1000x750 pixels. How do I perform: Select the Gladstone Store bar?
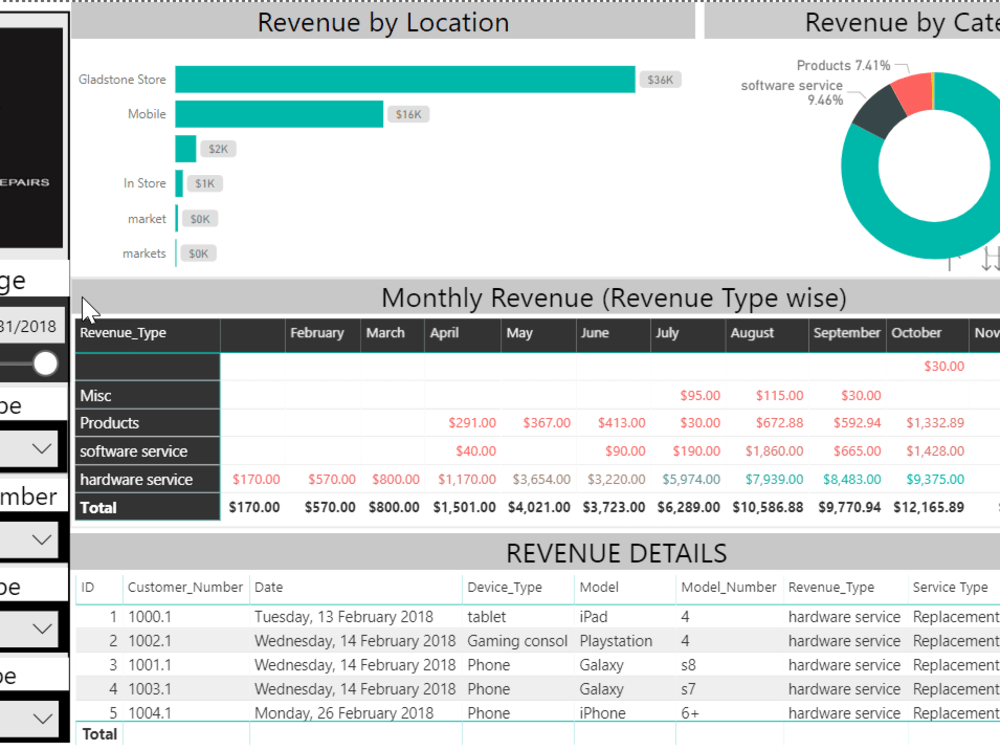coord(400,79)
